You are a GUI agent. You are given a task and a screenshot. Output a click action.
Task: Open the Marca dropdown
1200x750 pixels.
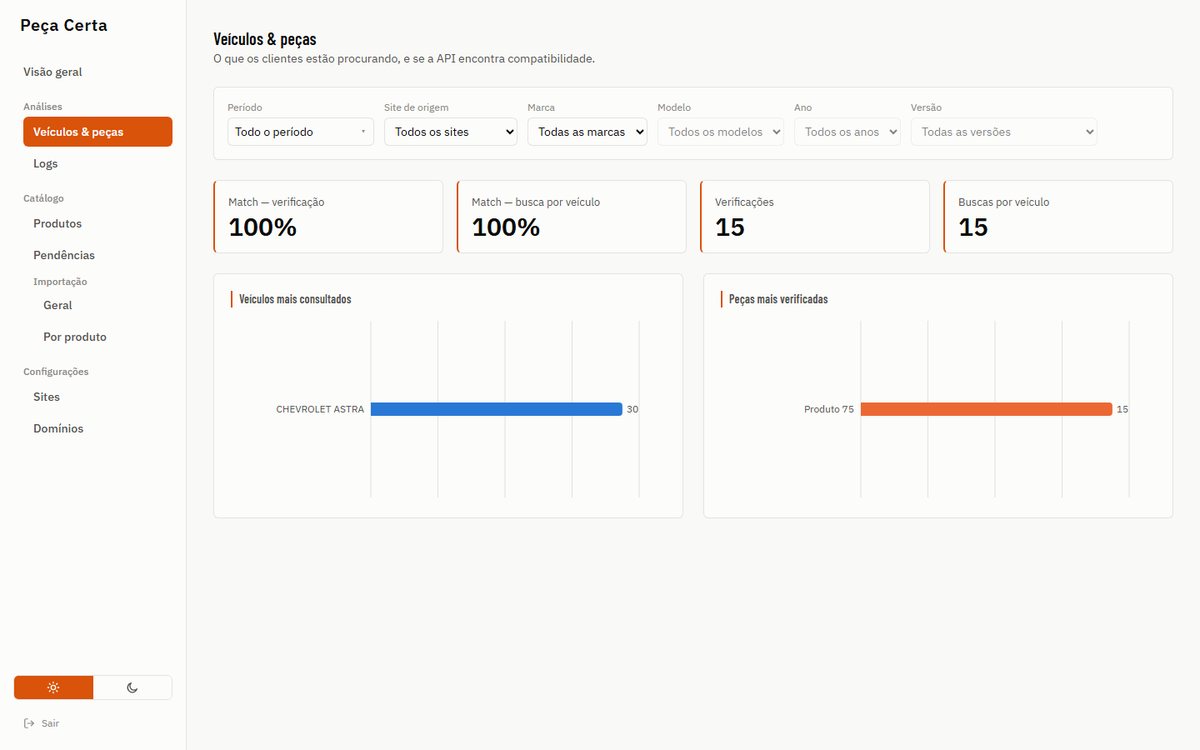click(587, 132)
